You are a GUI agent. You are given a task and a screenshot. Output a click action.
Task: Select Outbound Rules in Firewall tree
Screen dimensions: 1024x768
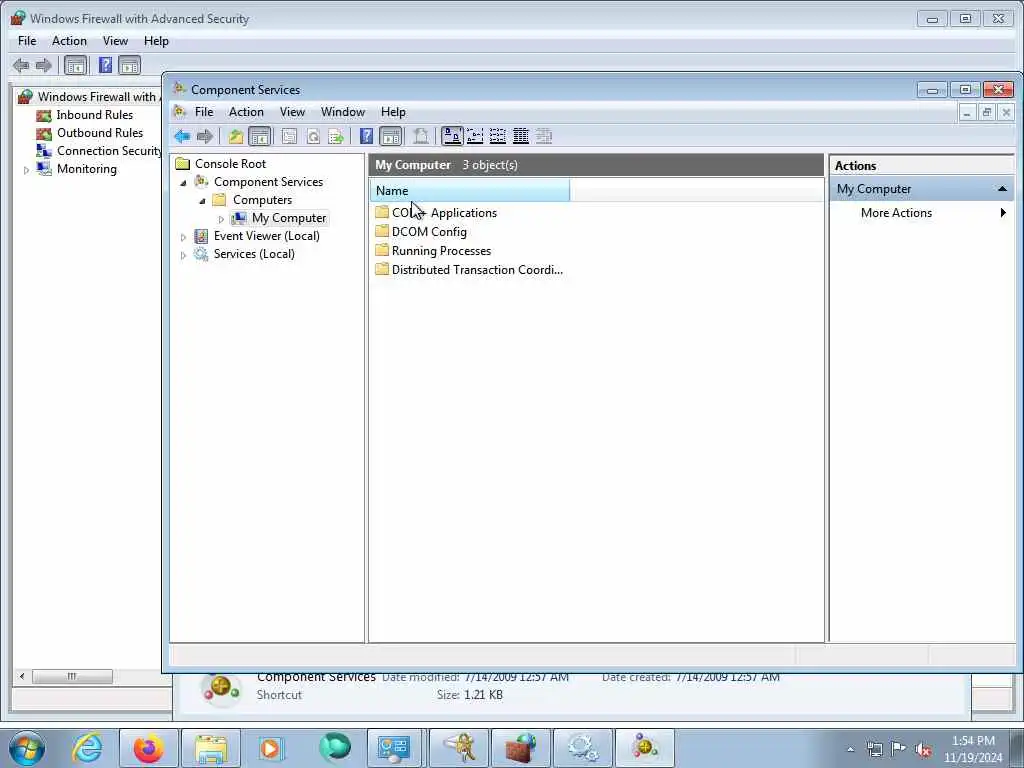[100, 133]
